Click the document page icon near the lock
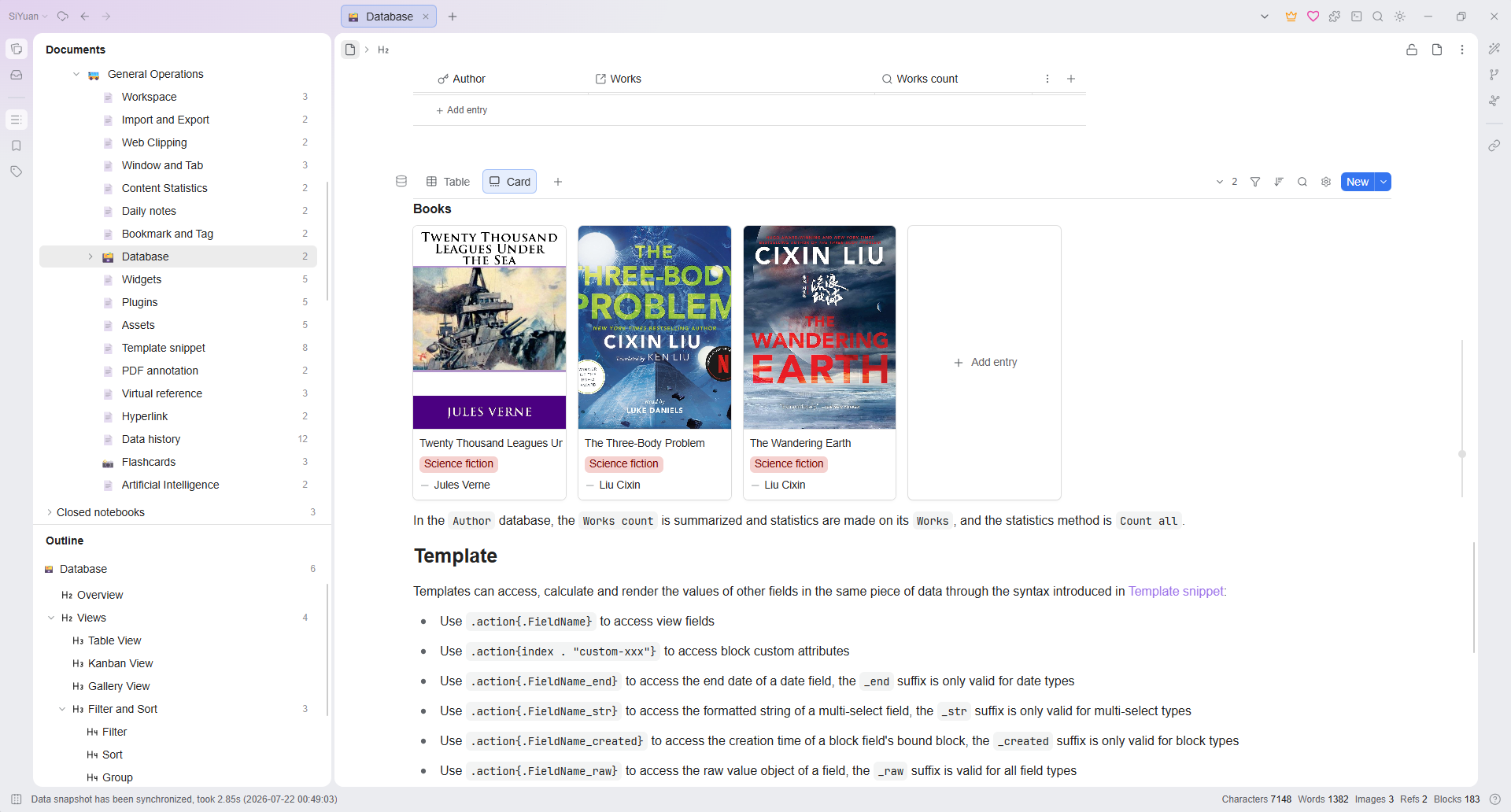The height and width of the screenshot is (812, 1511). pos(1437,50)
